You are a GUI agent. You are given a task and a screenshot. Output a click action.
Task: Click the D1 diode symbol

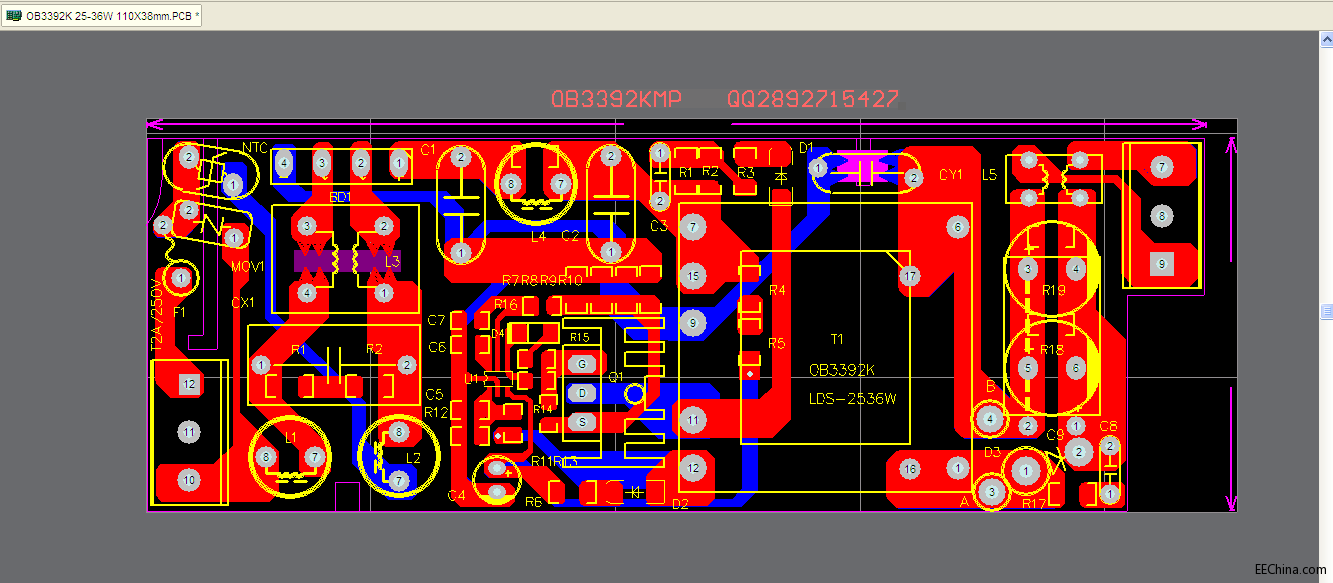(x=781, y=175)
